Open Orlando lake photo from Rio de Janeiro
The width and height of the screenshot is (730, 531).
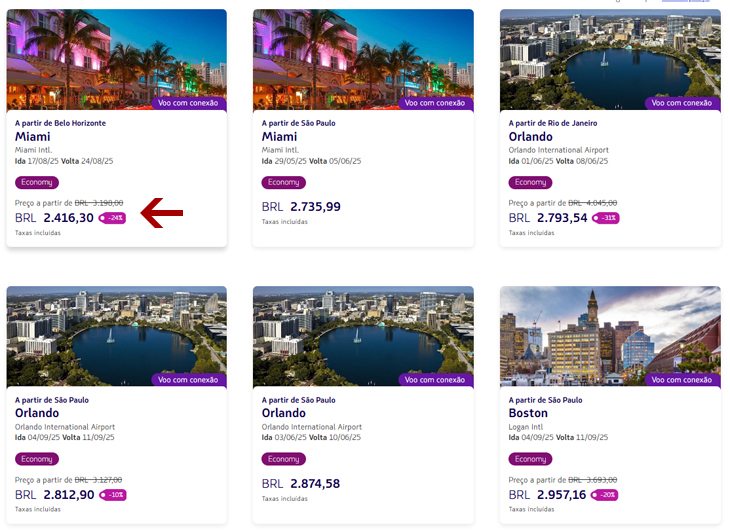pyautogui.click(x=610, y=60)
